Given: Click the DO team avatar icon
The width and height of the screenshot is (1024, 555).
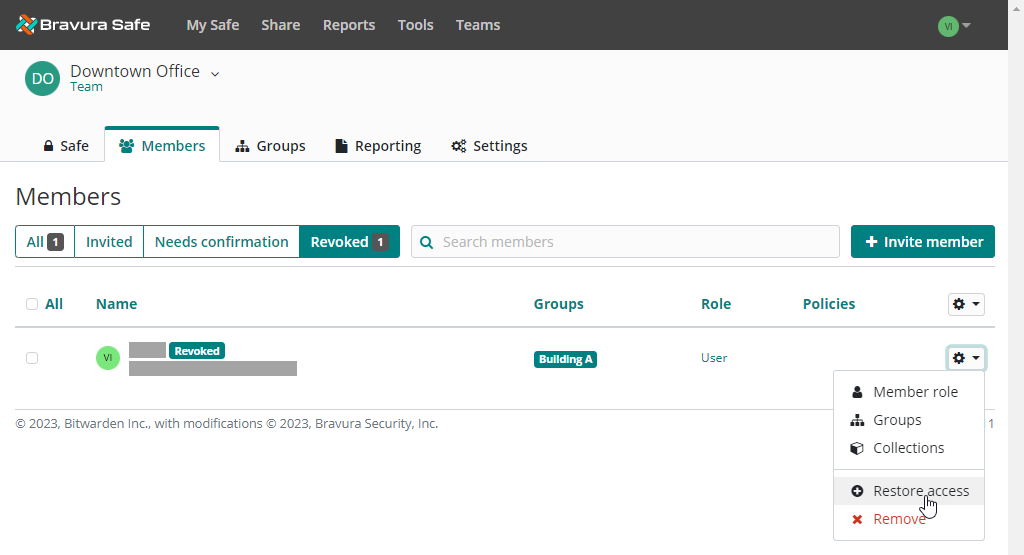Looking at the screenshot, I should click(42, 78).
